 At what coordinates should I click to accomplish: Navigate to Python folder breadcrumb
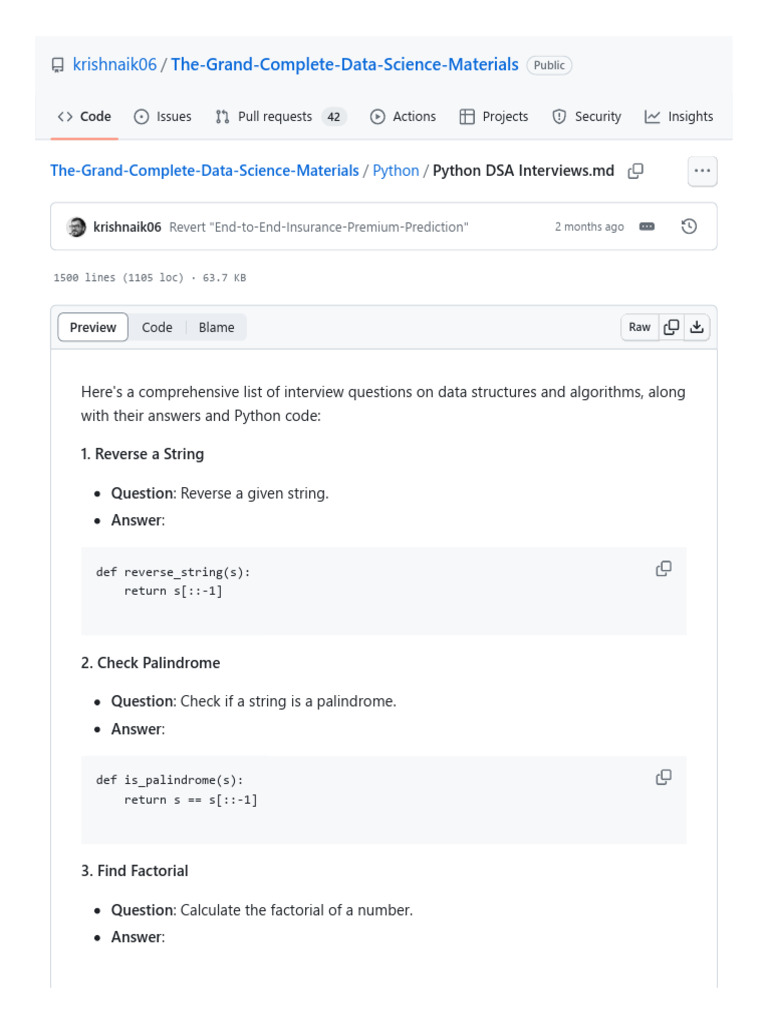(x=396, y=171)
